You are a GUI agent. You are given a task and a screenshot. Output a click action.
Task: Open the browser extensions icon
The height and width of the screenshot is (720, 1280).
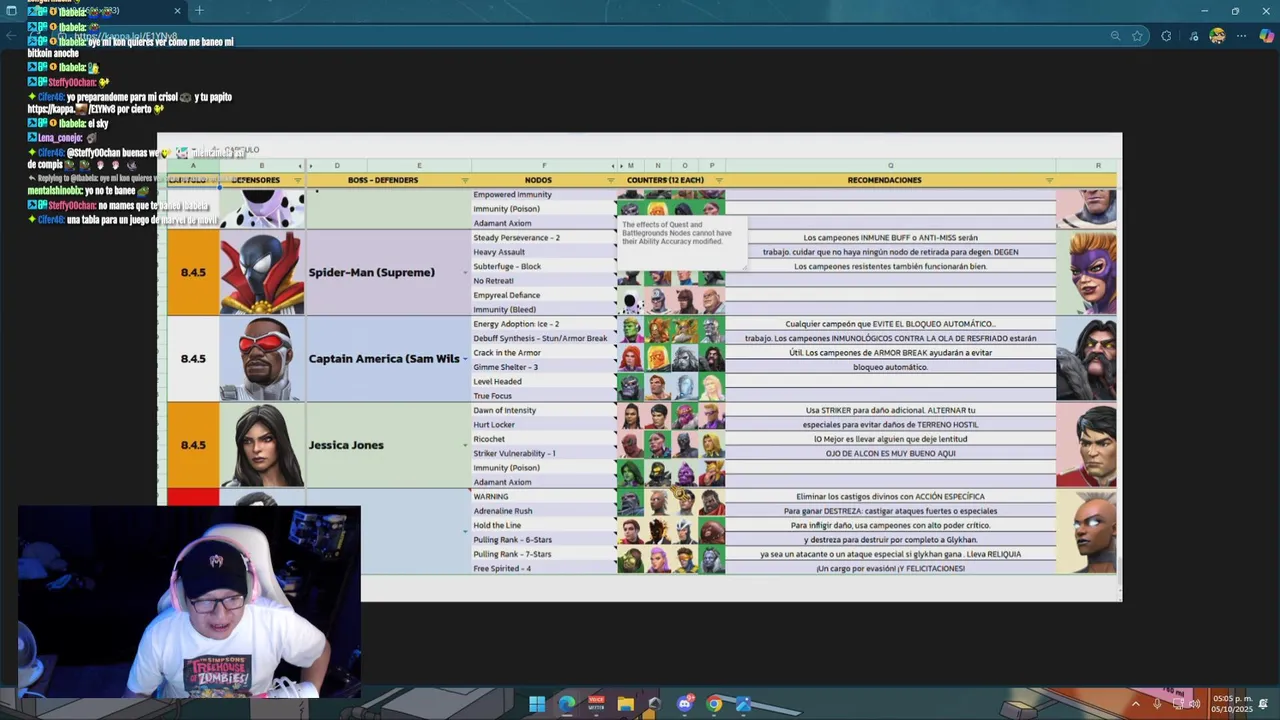[x=1166, y=36]
